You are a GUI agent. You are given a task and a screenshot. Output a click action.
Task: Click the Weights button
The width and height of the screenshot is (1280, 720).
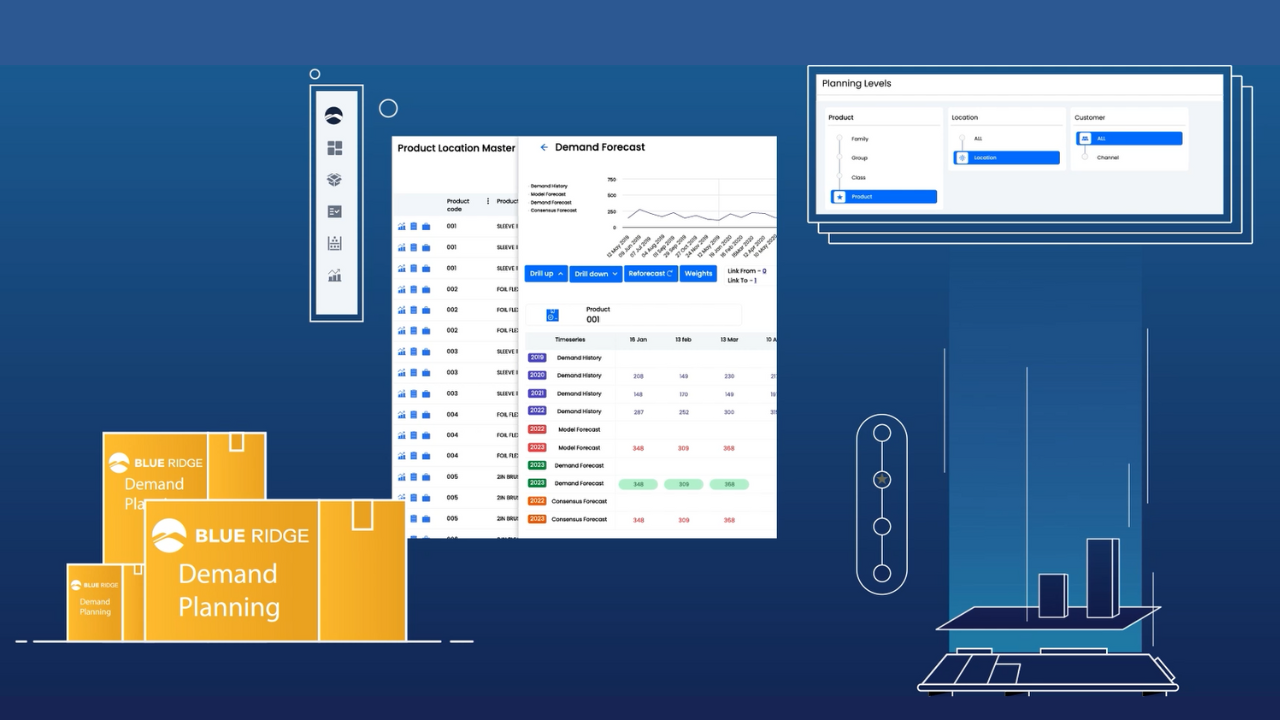tap(698, 274)
